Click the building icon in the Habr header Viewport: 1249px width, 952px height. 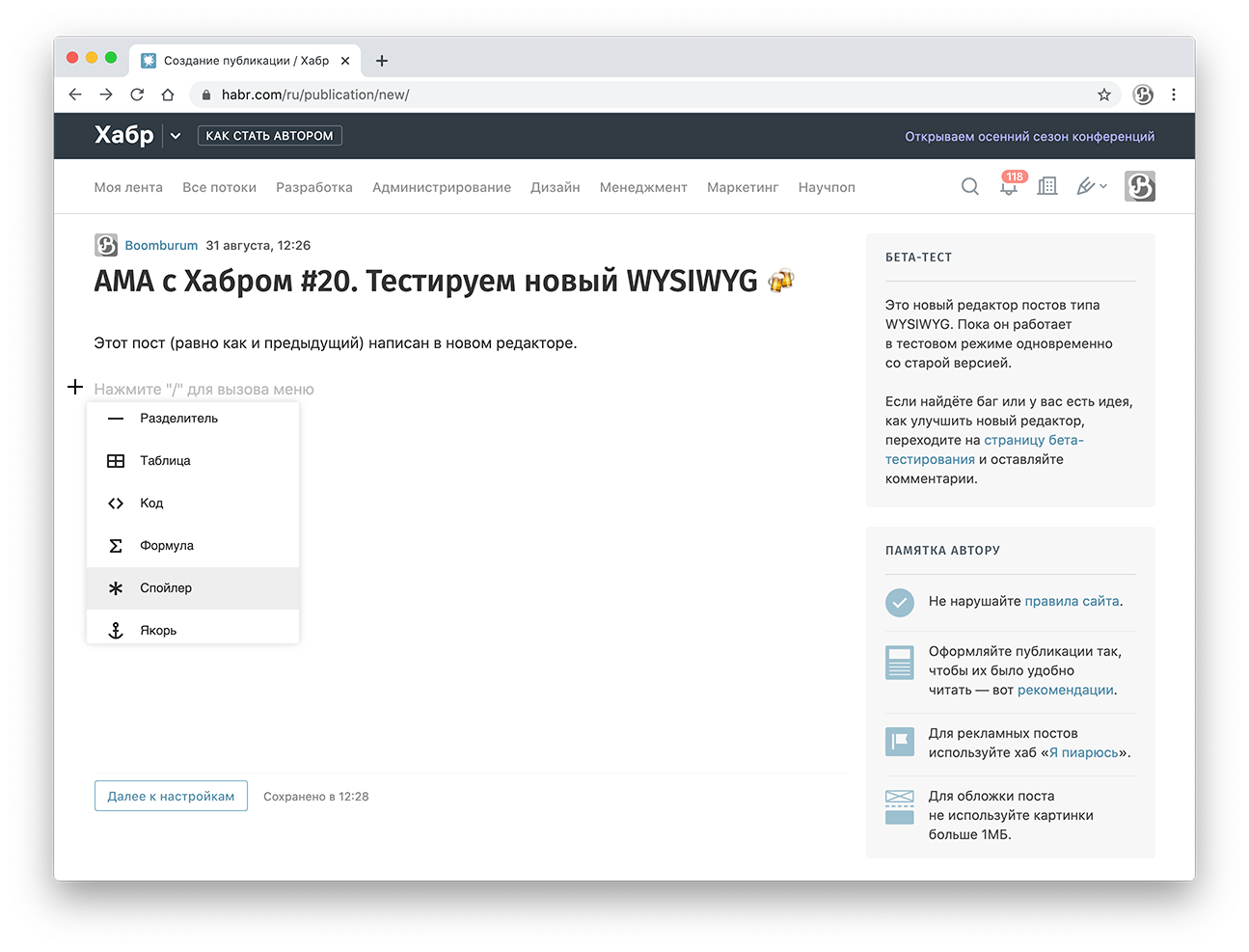(x=1047, y=186)
